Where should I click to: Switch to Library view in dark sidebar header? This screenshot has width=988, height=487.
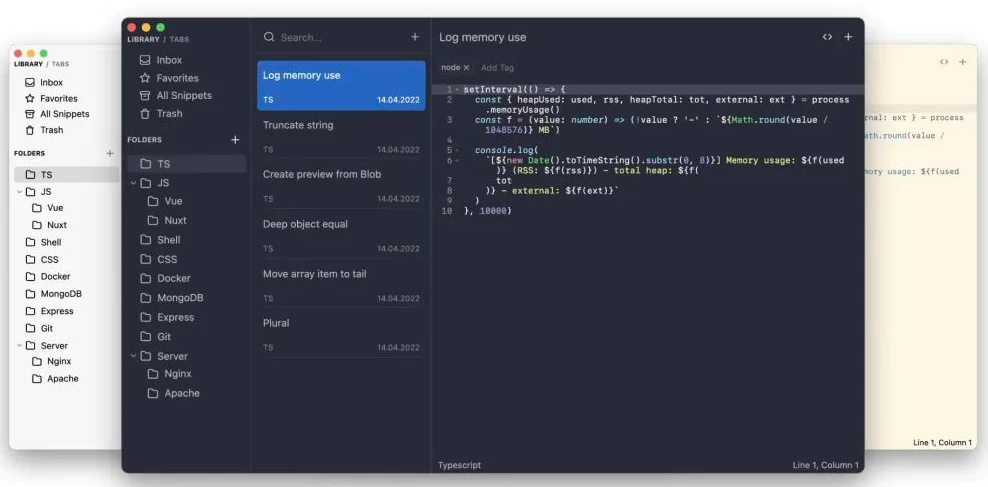pos(143,40)
